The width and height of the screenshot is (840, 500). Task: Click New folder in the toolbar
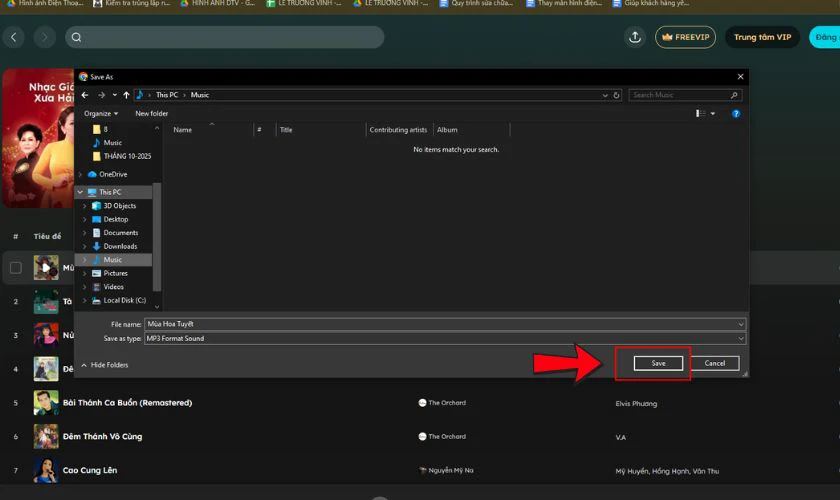[x=152, y=114]
